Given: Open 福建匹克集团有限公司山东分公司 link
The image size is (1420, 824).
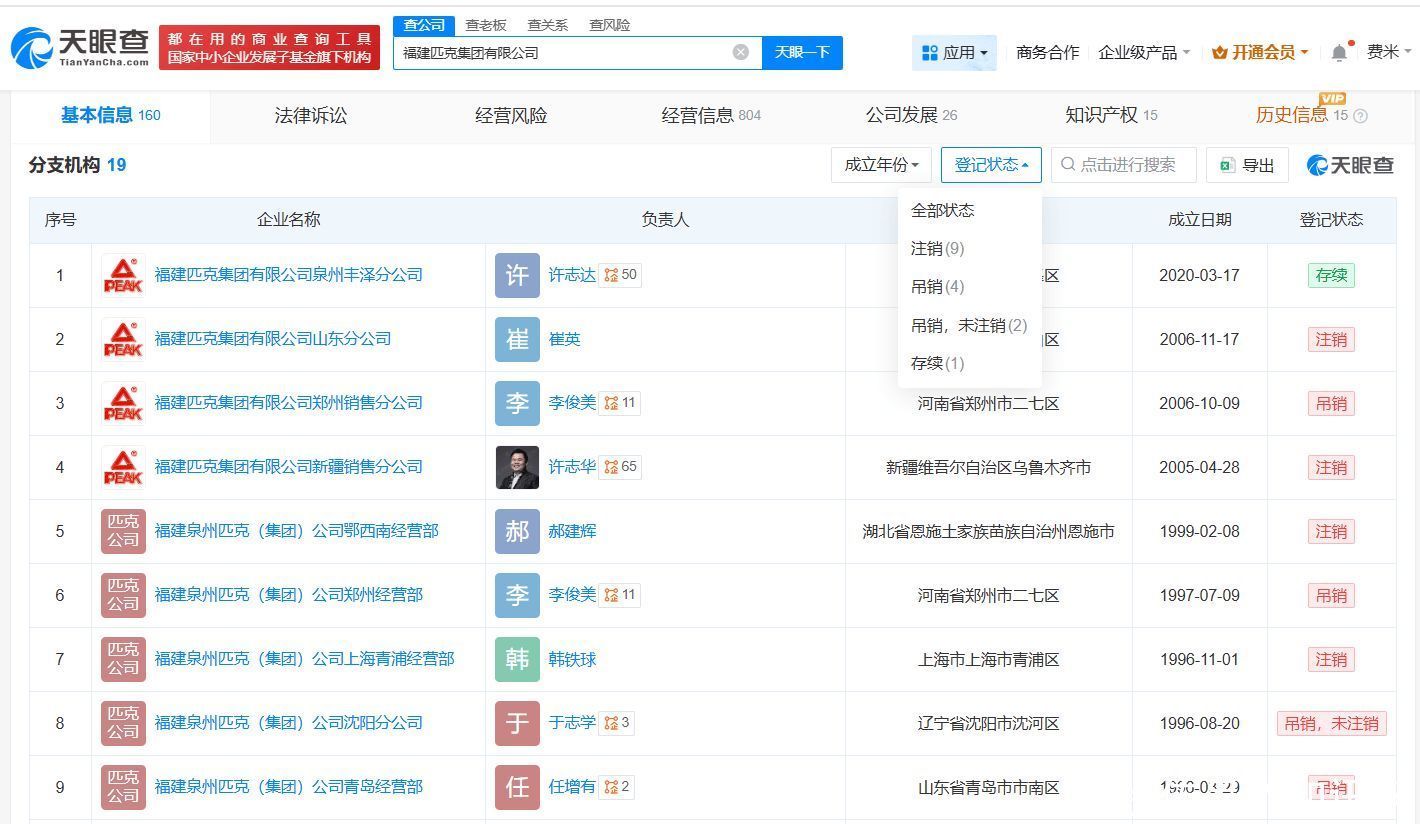Looking at the screenshot, I should (x=272, y=339).
